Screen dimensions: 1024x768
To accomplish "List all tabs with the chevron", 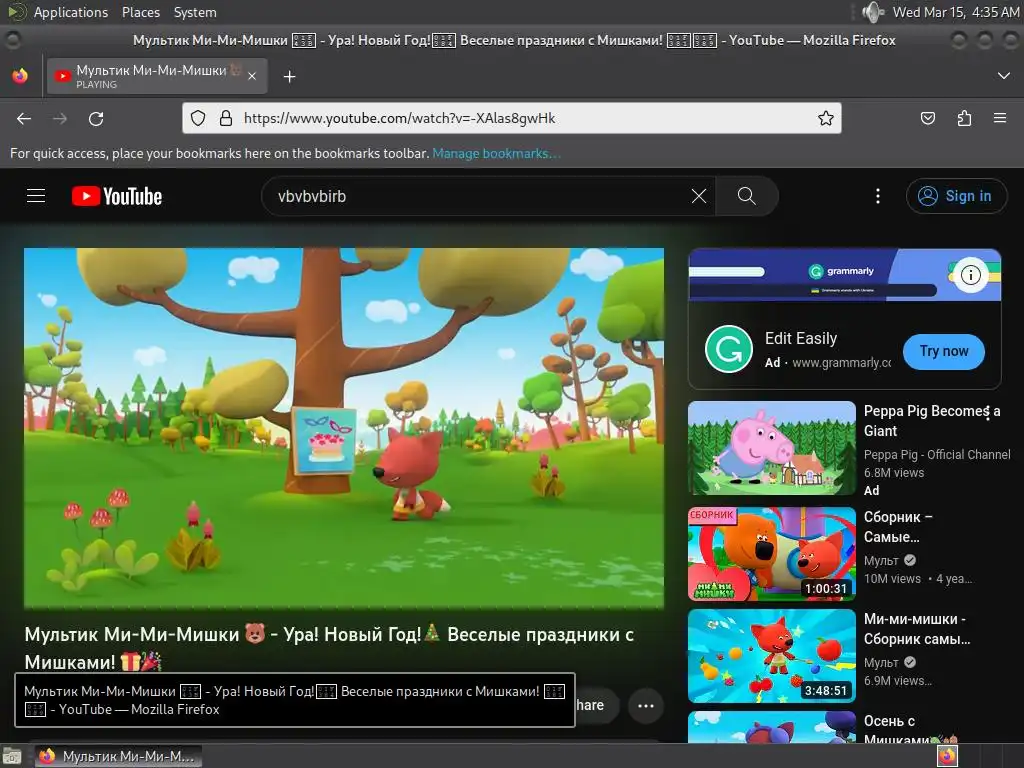I will [x=1004, y=76].
